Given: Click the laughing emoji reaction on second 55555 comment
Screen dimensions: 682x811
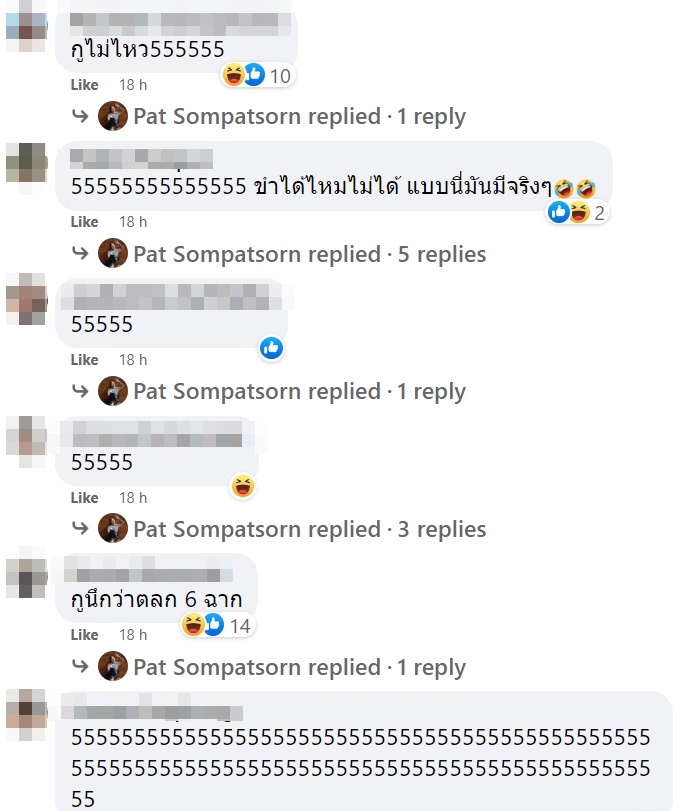Looking at the screenshot, I should coord(243,486).
